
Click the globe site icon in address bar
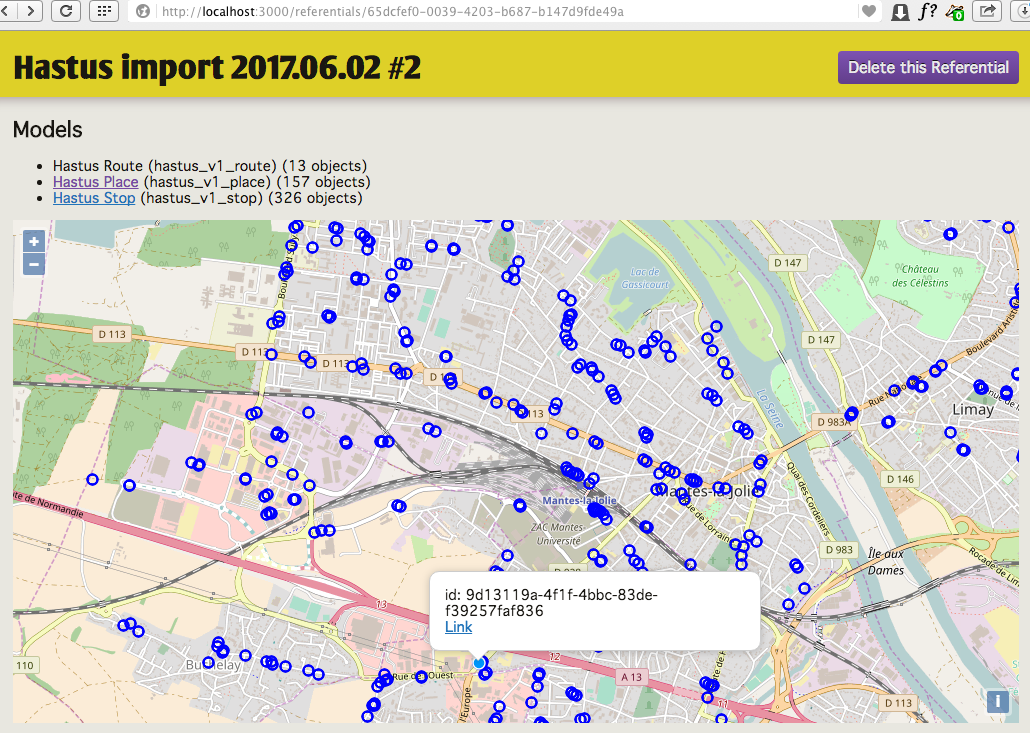[143, 11]
